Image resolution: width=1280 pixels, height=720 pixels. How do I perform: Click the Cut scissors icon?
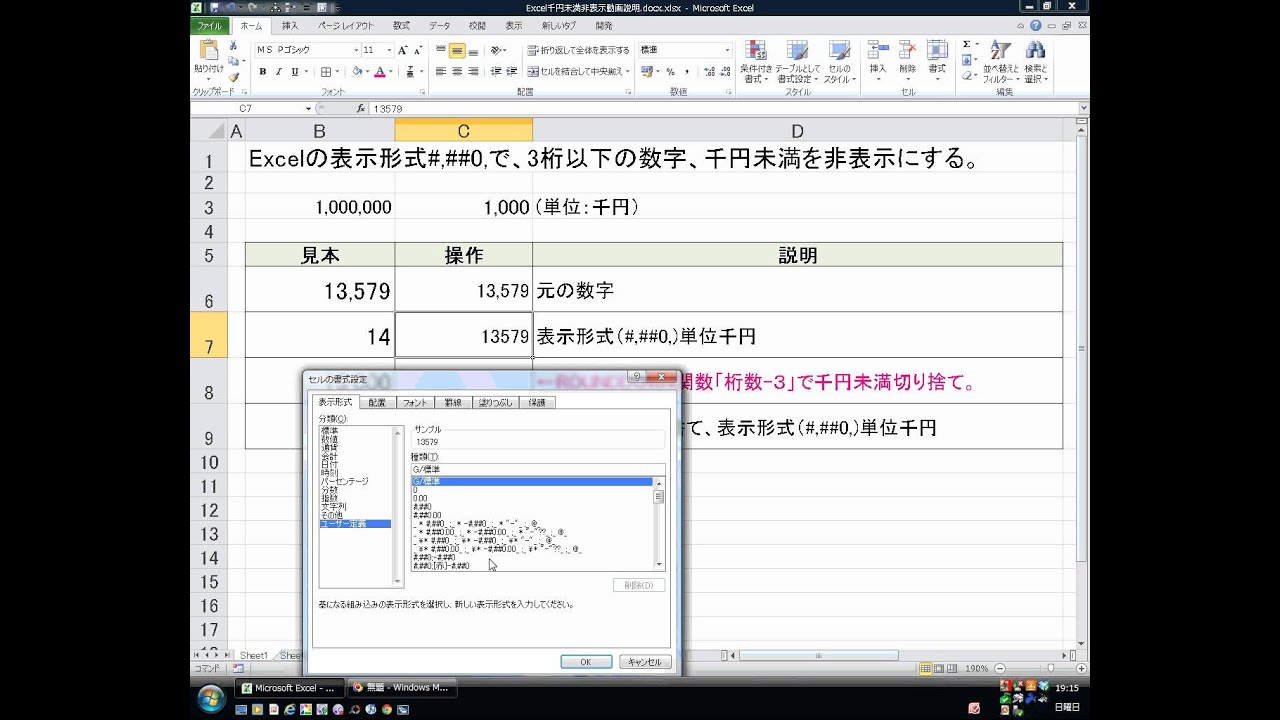pos(233,46)
